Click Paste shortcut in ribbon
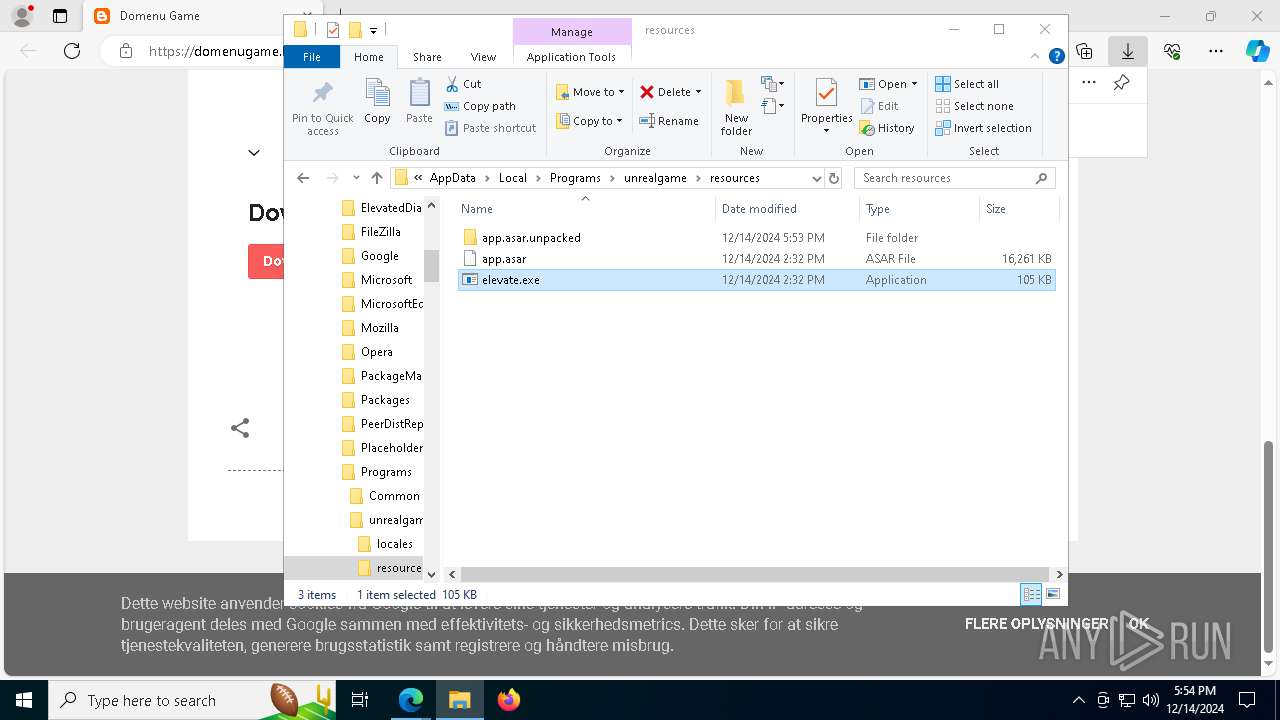The image size is (1280, 720). pos(491,128)
